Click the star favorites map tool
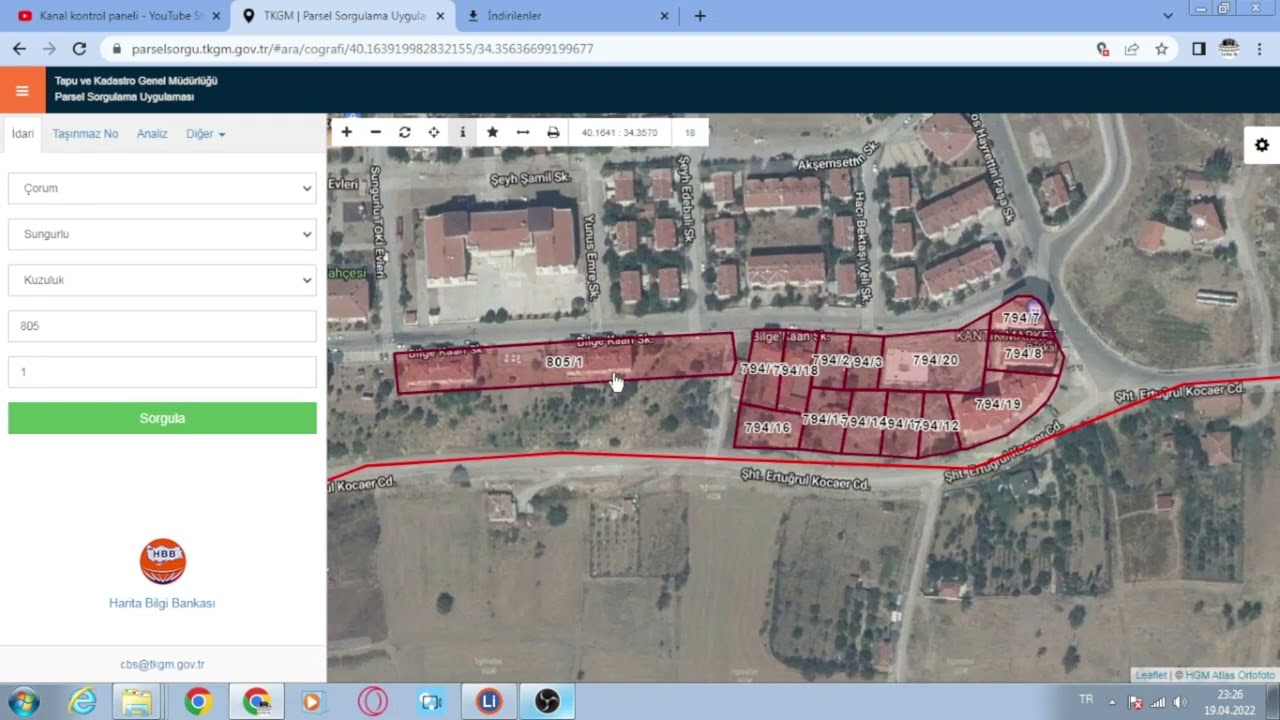Viewport: 1280px width, 720px height. (x=492, y=132)
